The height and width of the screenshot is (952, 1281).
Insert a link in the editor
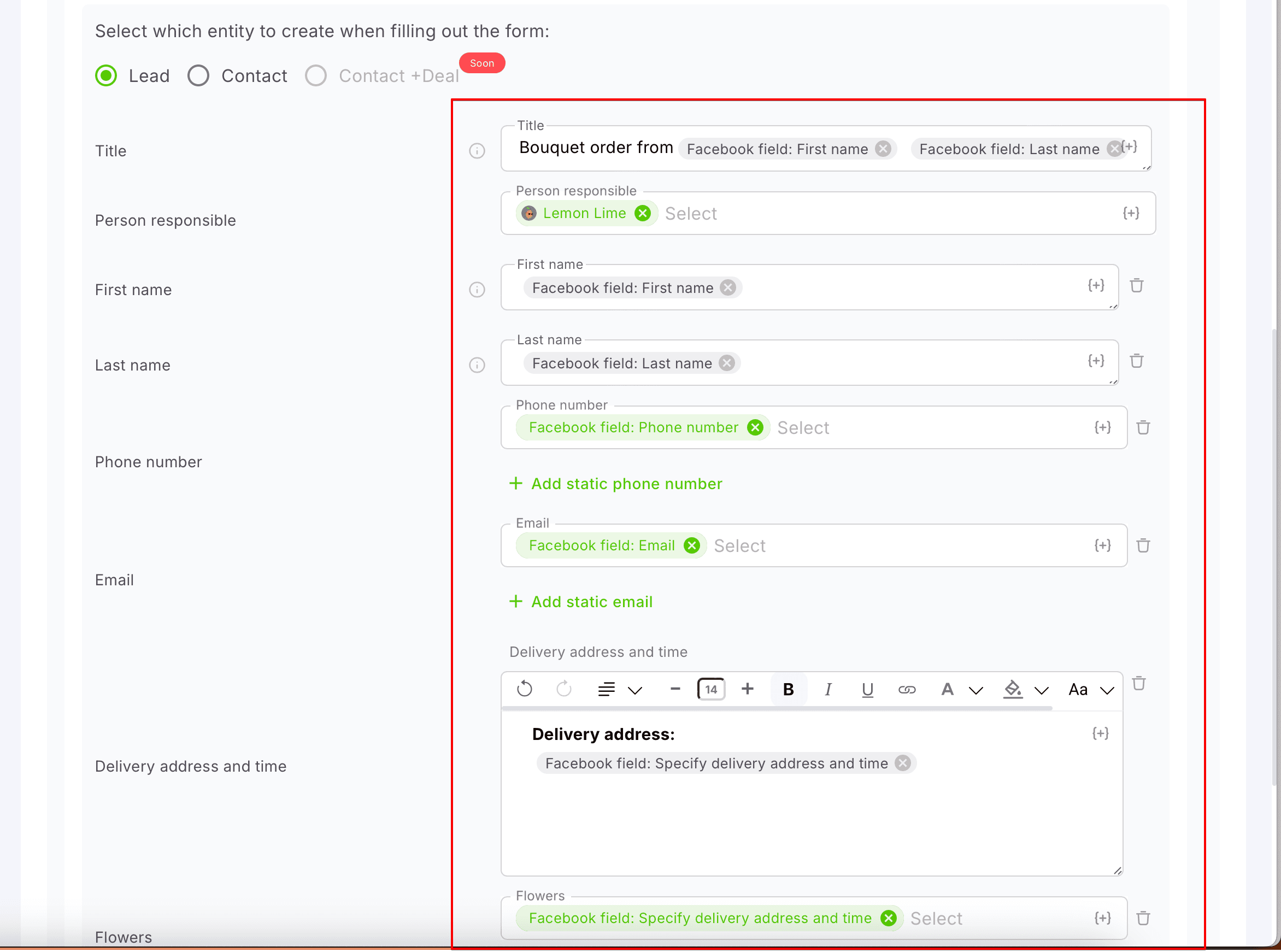pyautogui.click(x=907, y=690)
